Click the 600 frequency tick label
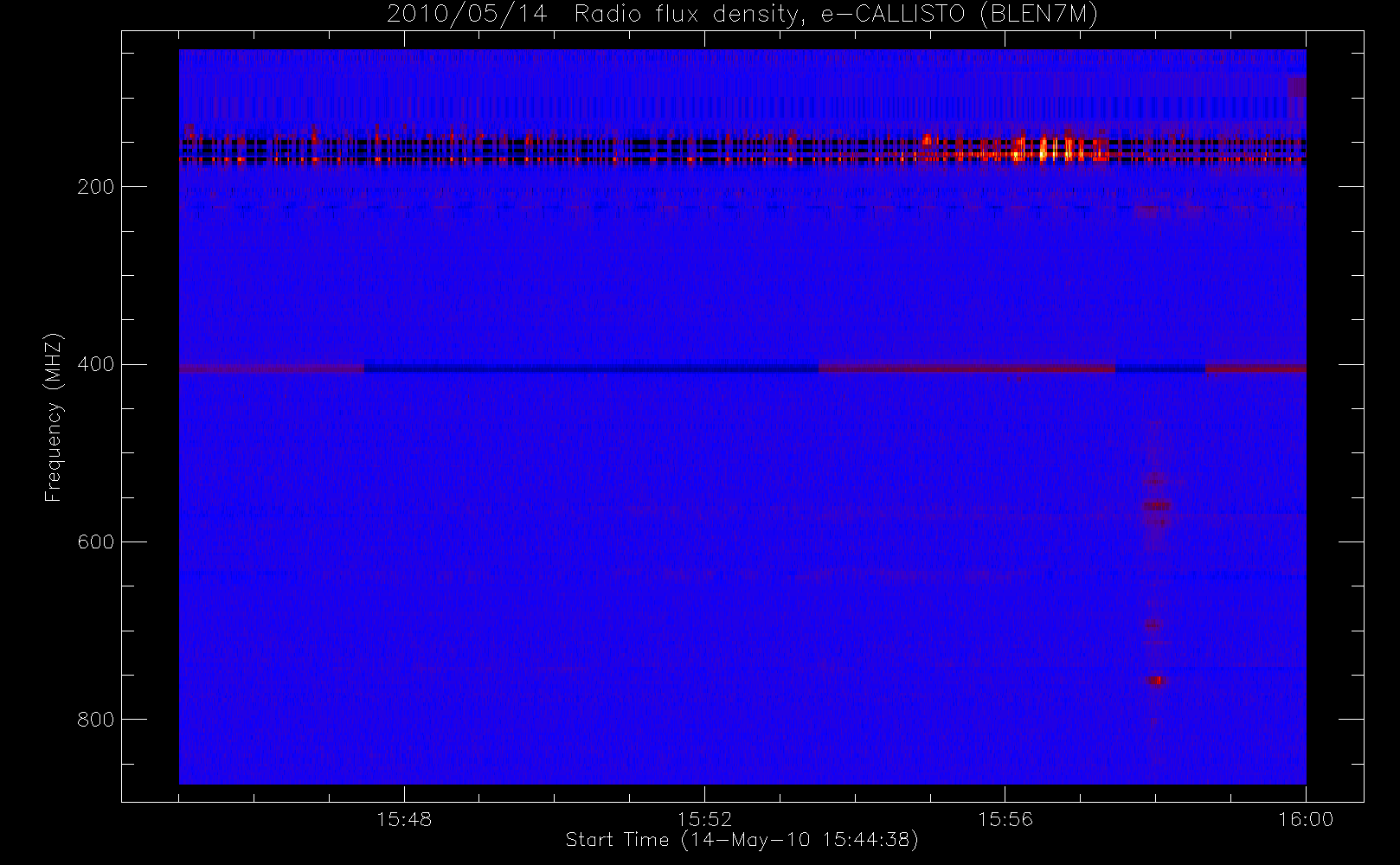This screenshot has width=1400, height=865. [x=95, y=541]
